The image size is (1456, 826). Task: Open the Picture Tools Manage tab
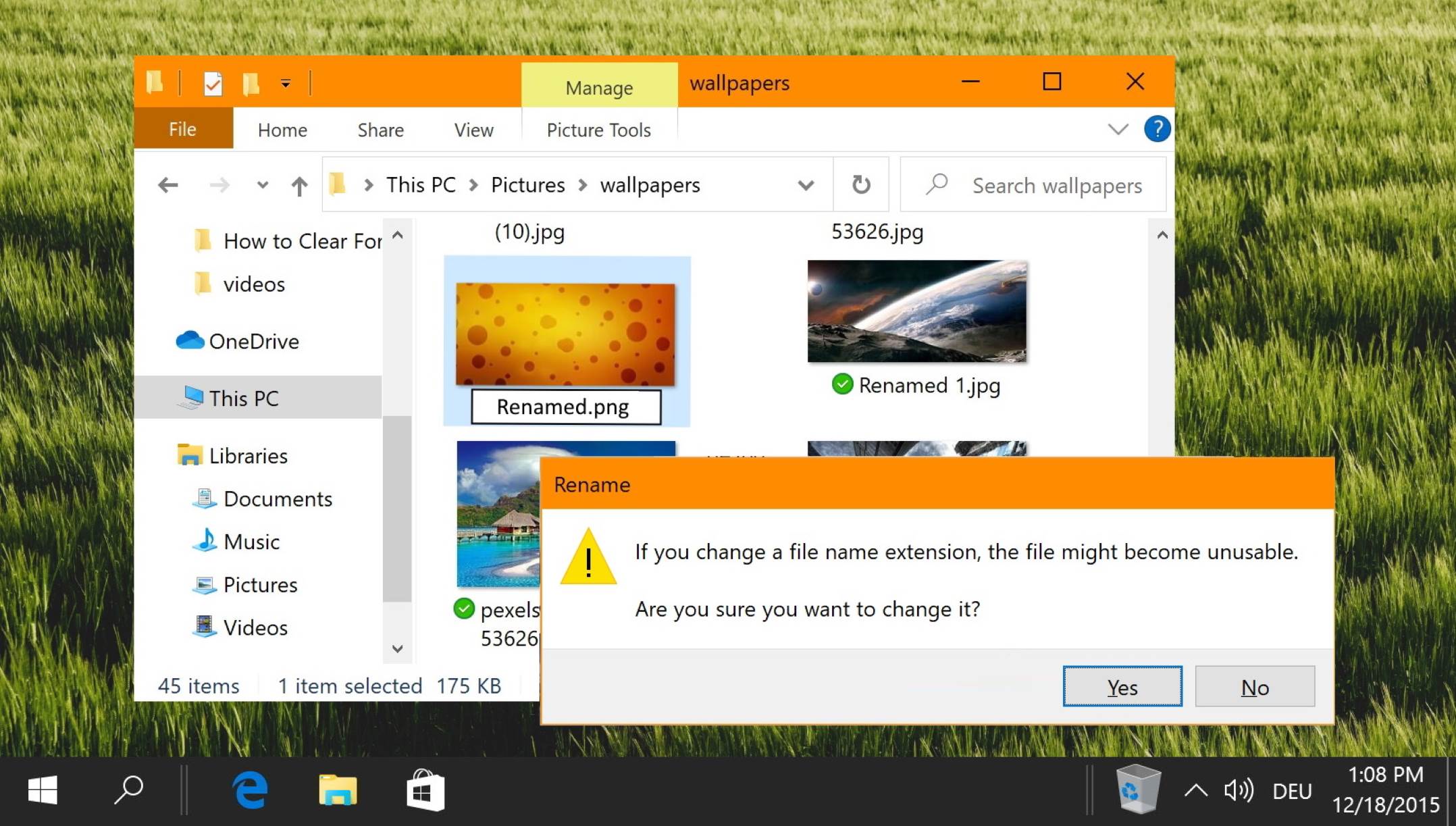[x=598, y=87]
